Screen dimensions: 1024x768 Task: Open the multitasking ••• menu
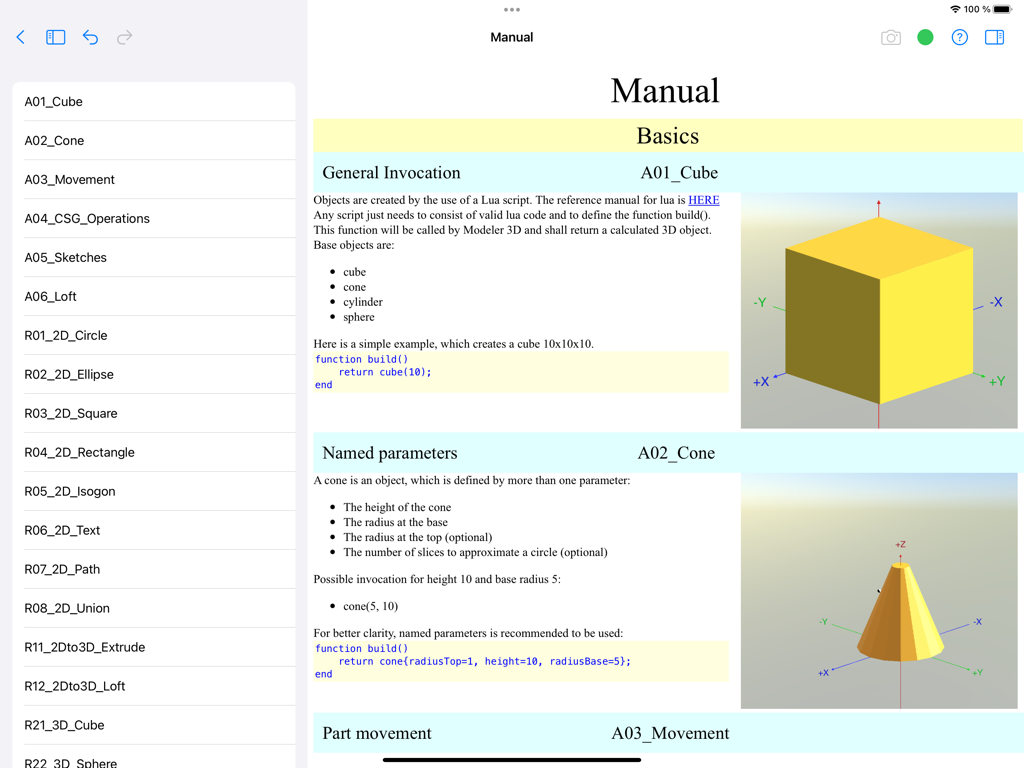pyautogui.click(x=512, y=10)
